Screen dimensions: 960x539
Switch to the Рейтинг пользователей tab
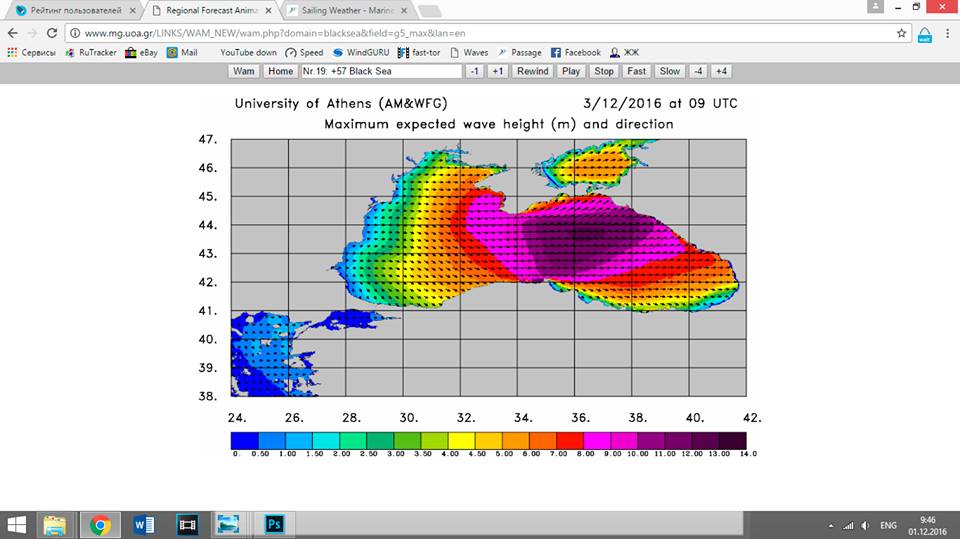pos(68,10)
